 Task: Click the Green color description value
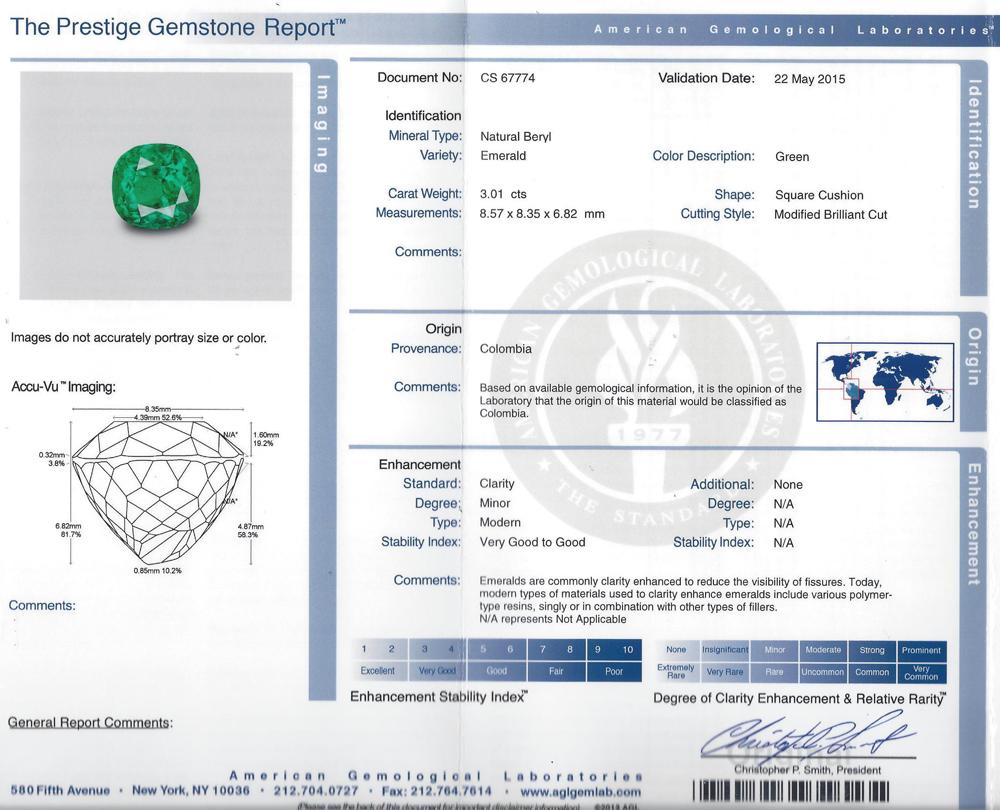[x=792, y=157]
